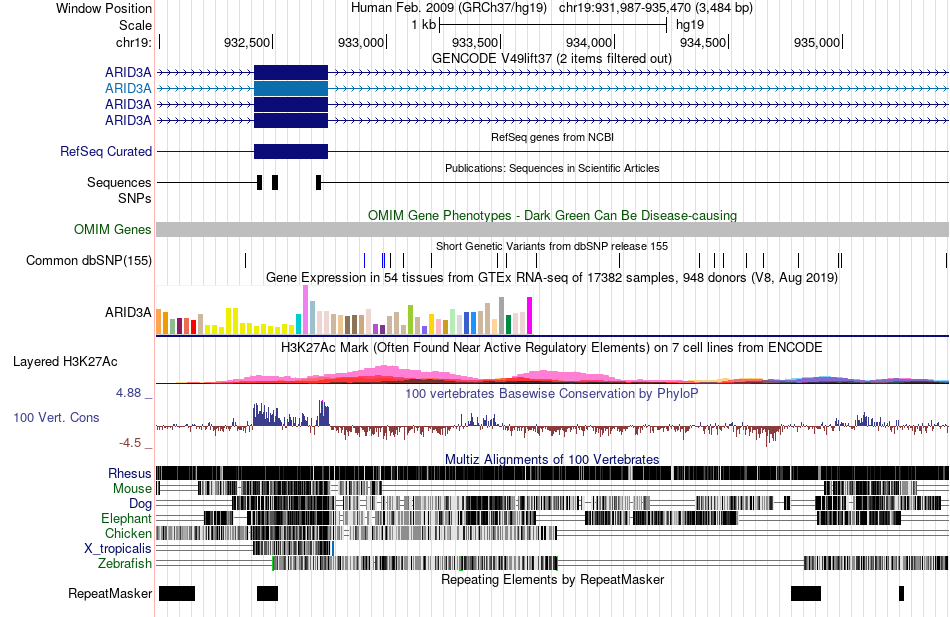Viewport: 950px width, 617px height.
Task: Click the X_tropicalis species label
Action: pos(118,549)
